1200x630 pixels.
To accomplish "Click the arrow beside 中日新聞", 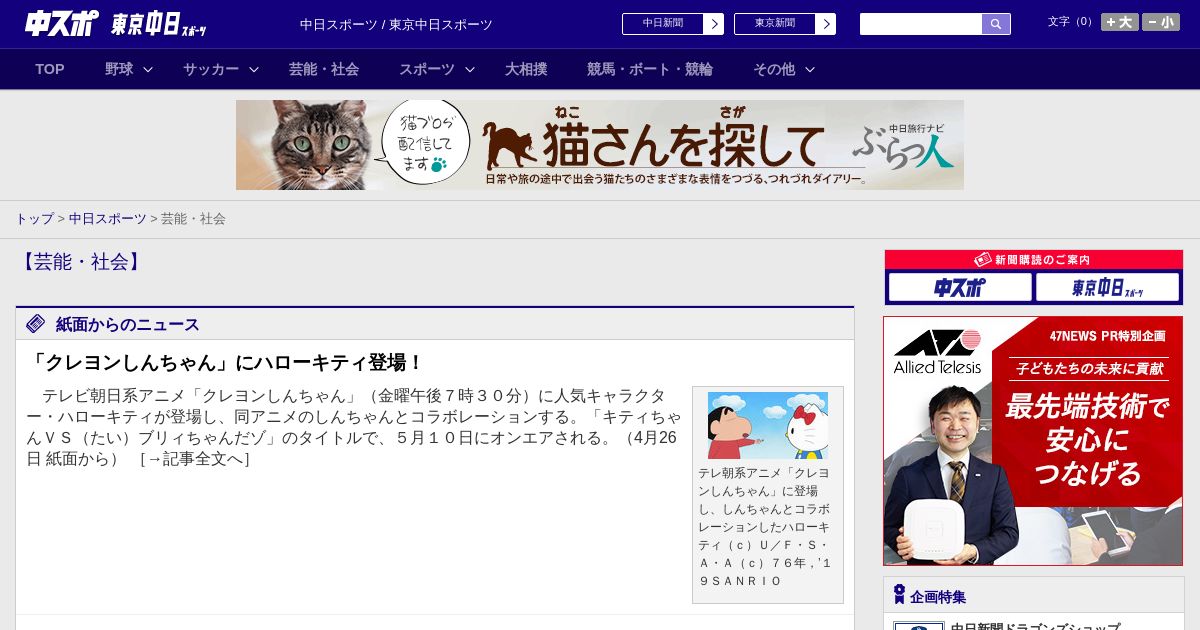I will [x=714, y=24].
